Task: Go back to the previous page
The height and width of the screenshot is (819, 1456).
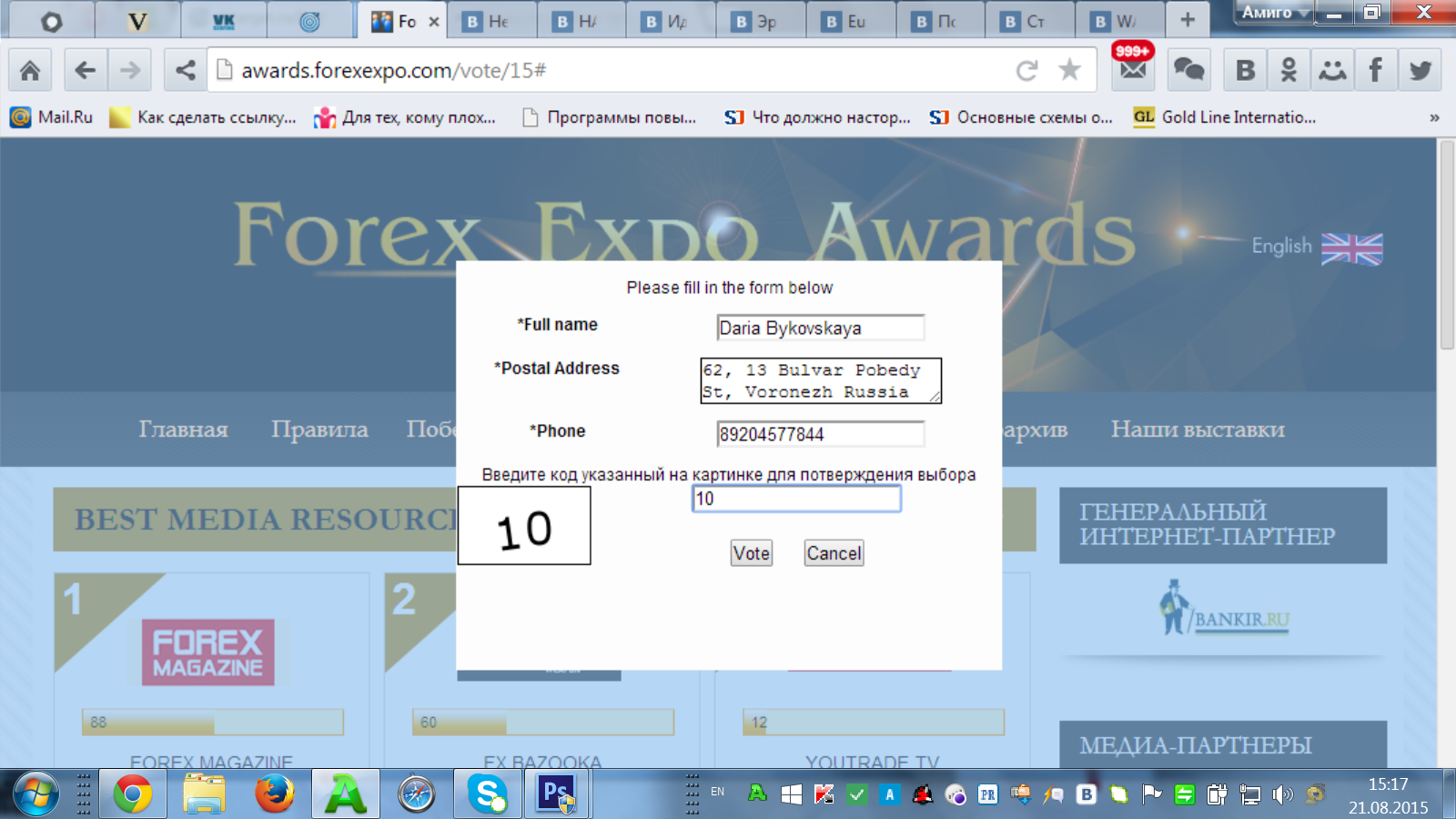Action: [85, 70]
